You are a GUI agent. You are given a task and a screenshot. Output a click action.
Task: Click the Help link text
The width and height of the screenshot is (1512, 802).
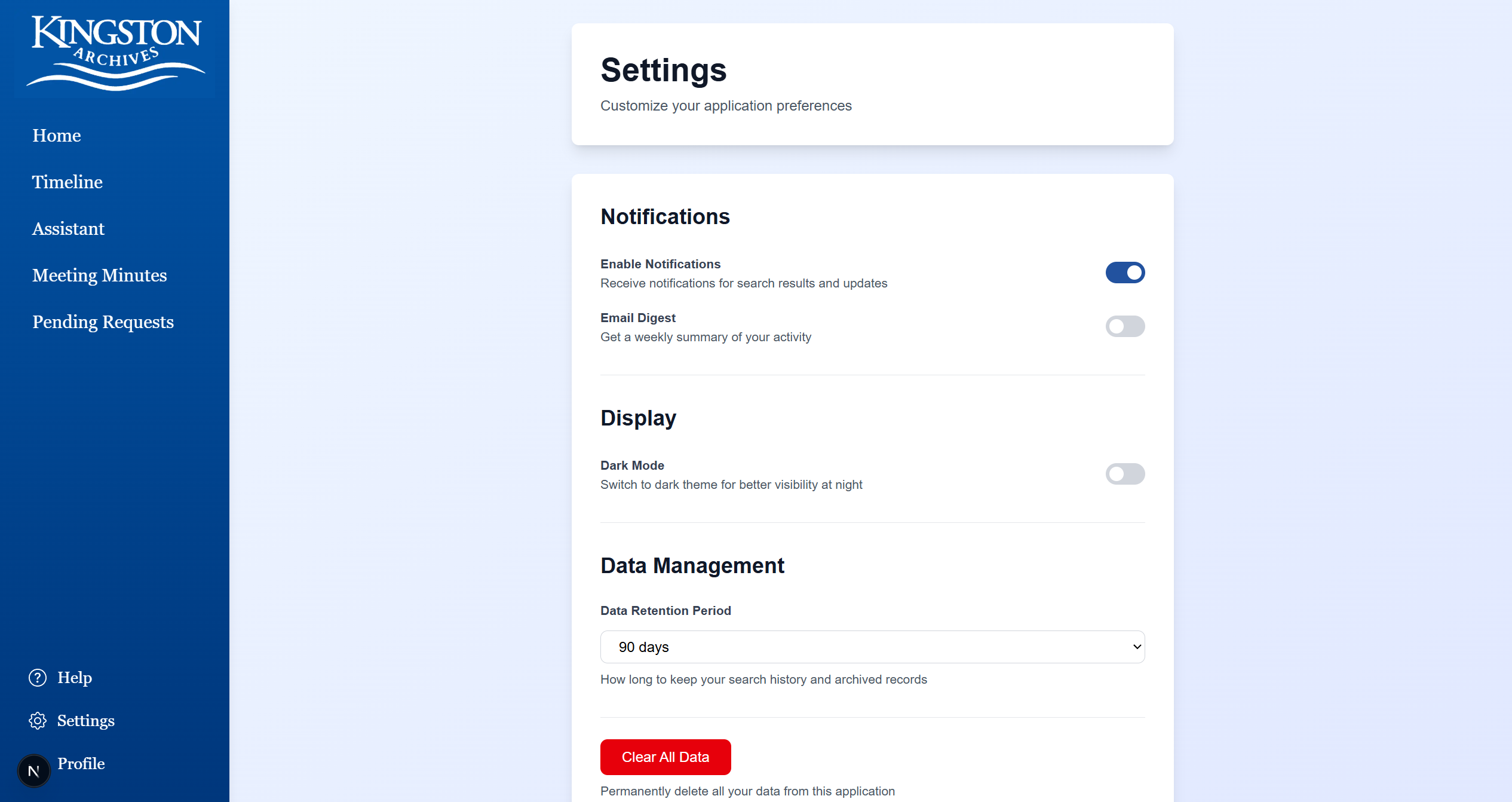click(x=75, y=678)
